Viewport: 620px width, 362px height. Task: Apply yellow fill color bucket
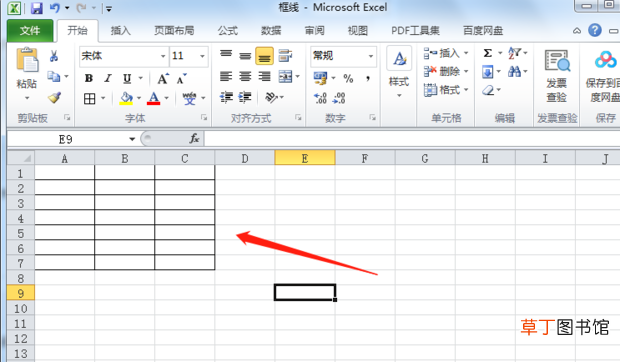pyautogui.click(x=127, y=98)
